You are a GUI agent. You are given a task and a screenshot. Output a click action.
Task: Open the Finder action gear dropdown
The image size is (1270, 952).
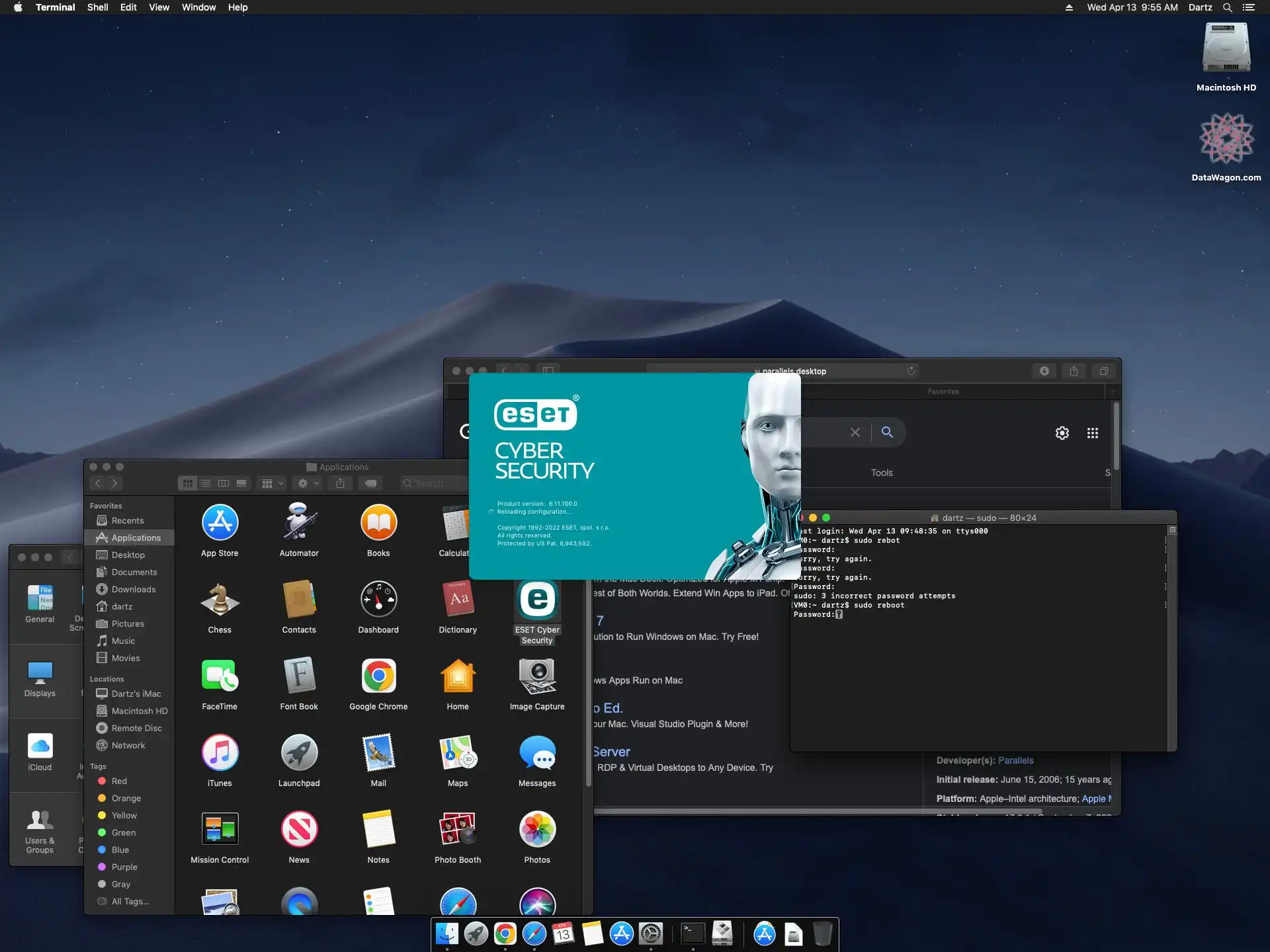click(x=308, y=483)
